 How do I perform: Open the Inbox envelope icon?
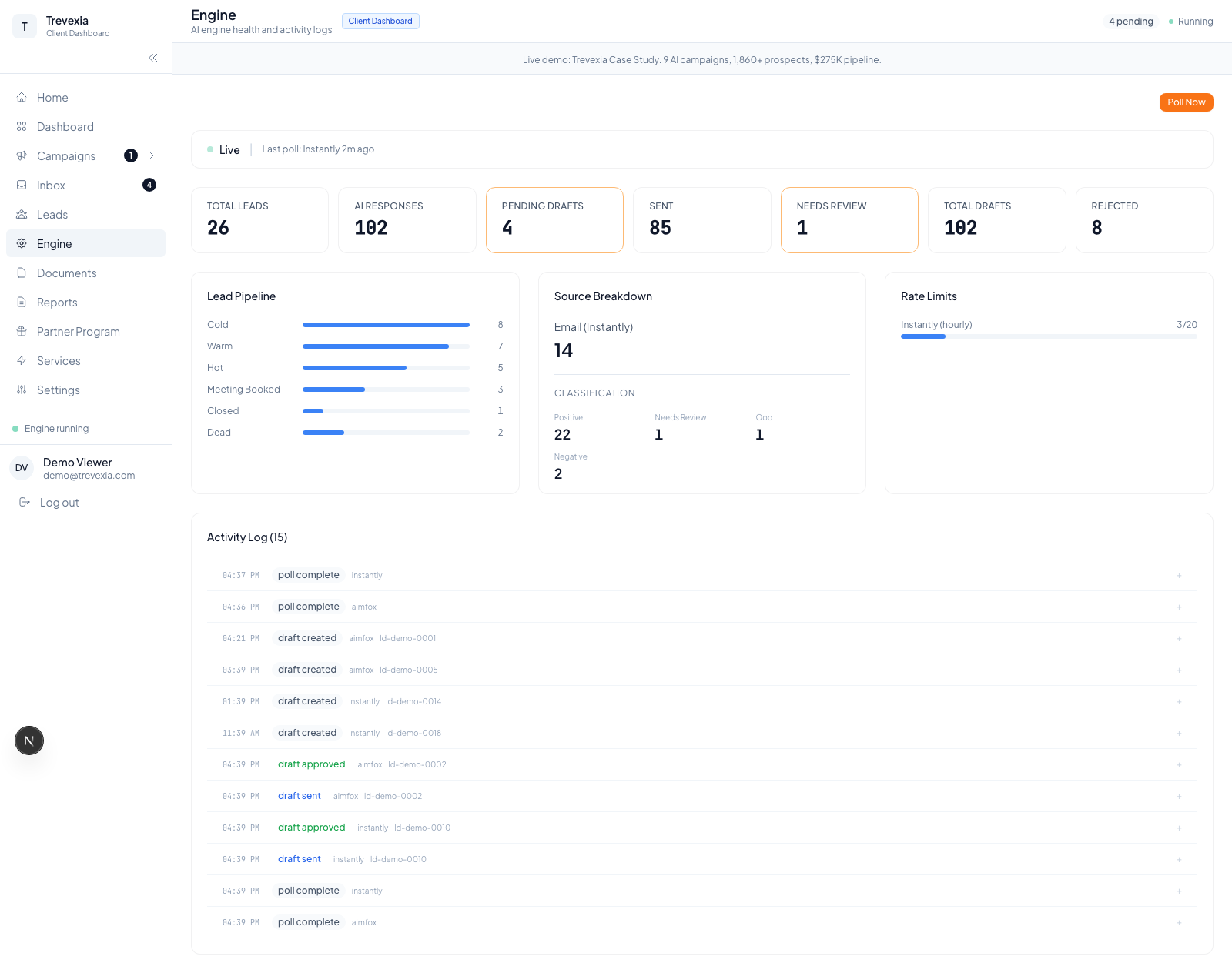point(22,186)
